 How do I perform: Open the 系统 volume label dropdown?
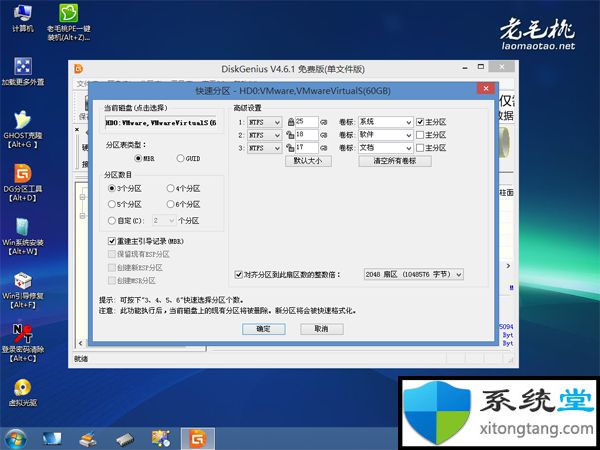coord(386,122)
